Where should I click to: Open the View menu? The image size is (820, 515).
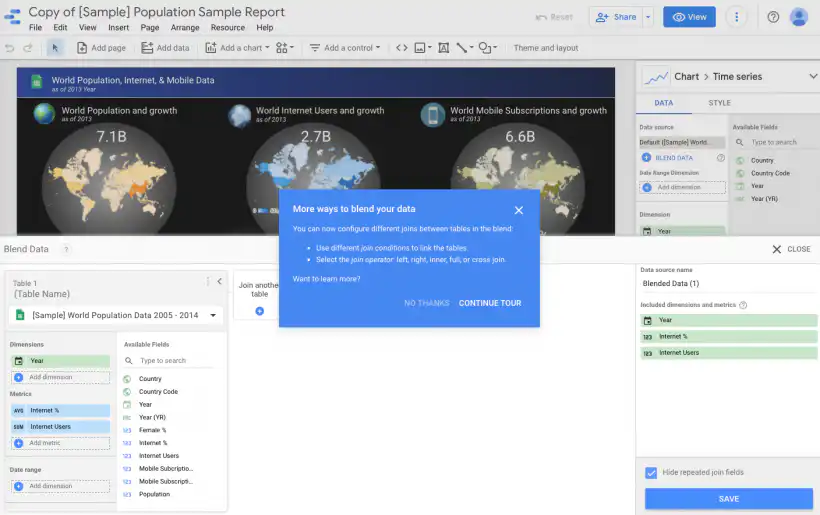coord(87,28)
